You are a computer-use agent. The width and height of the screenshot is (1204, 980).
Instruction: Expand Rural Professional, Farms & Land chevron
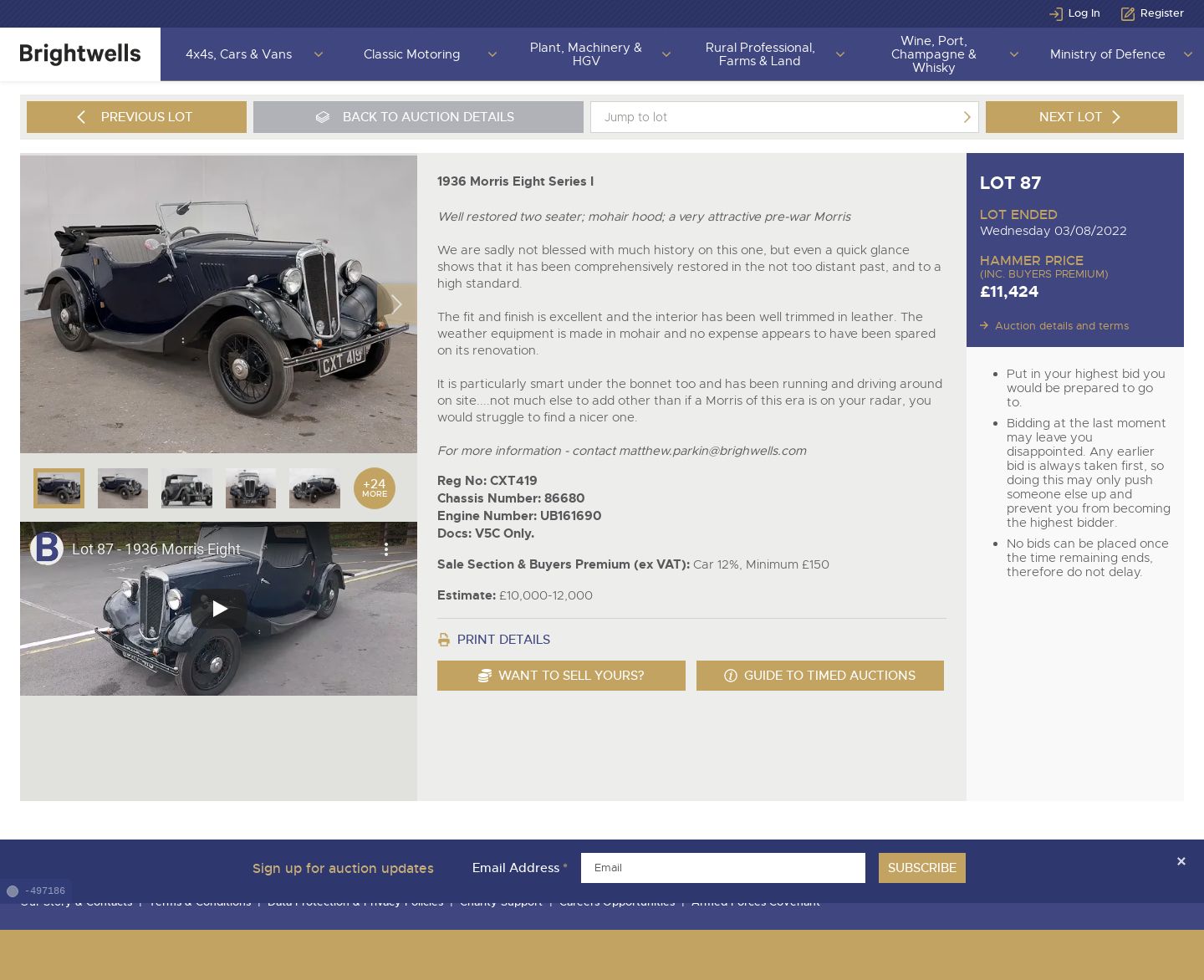(840, 54)
